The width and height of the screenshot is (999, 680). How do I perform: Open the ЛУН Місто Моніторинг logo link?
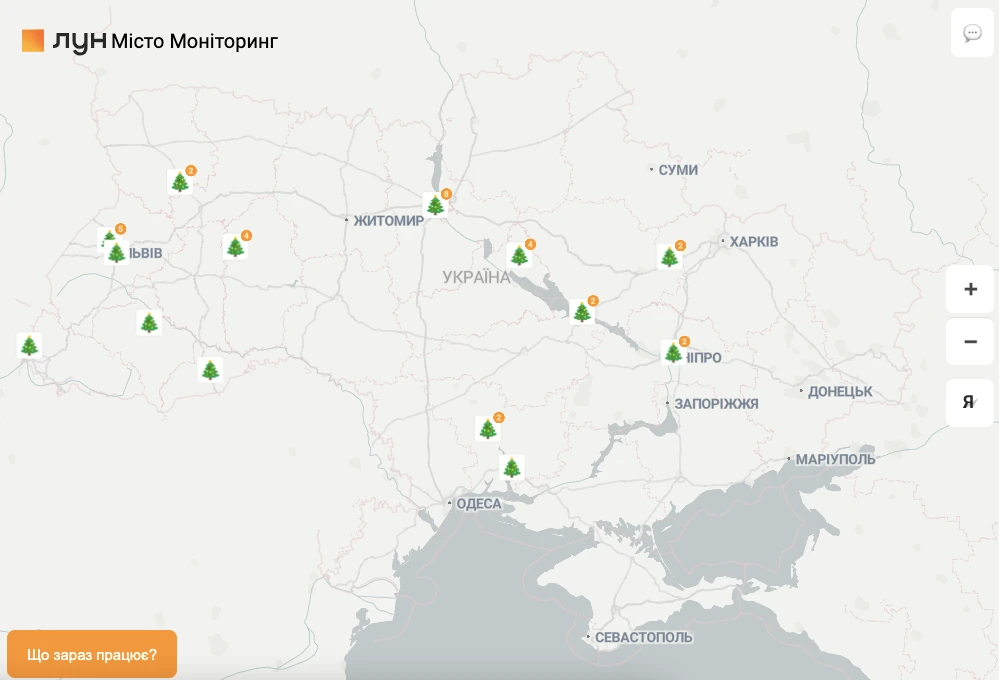point(150,41)
